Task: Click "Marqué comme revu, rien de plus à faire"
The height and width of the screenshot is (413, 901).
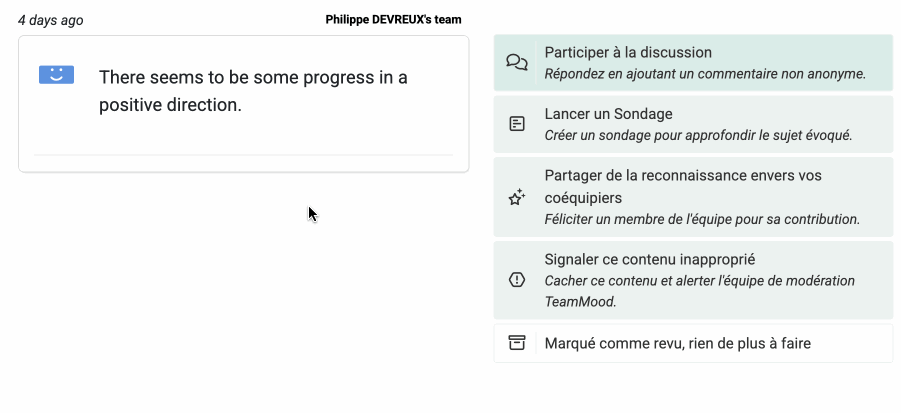Action: coord(677,343)
